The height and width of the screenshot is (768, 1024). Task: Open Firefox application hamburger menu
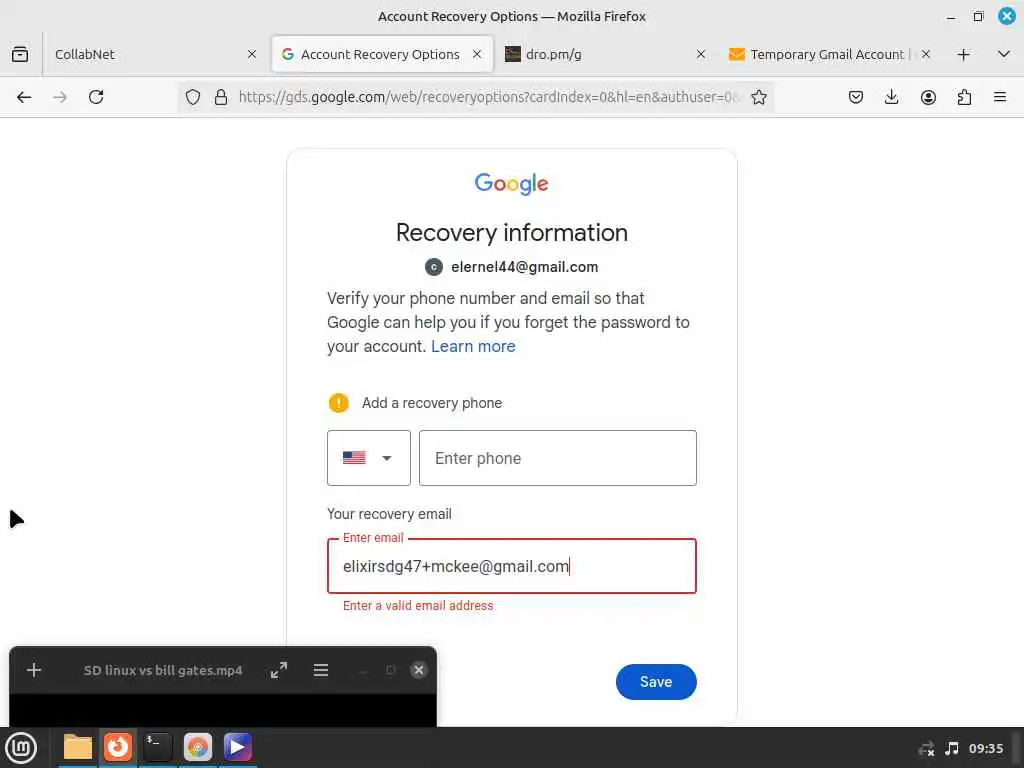point(1000,97)
